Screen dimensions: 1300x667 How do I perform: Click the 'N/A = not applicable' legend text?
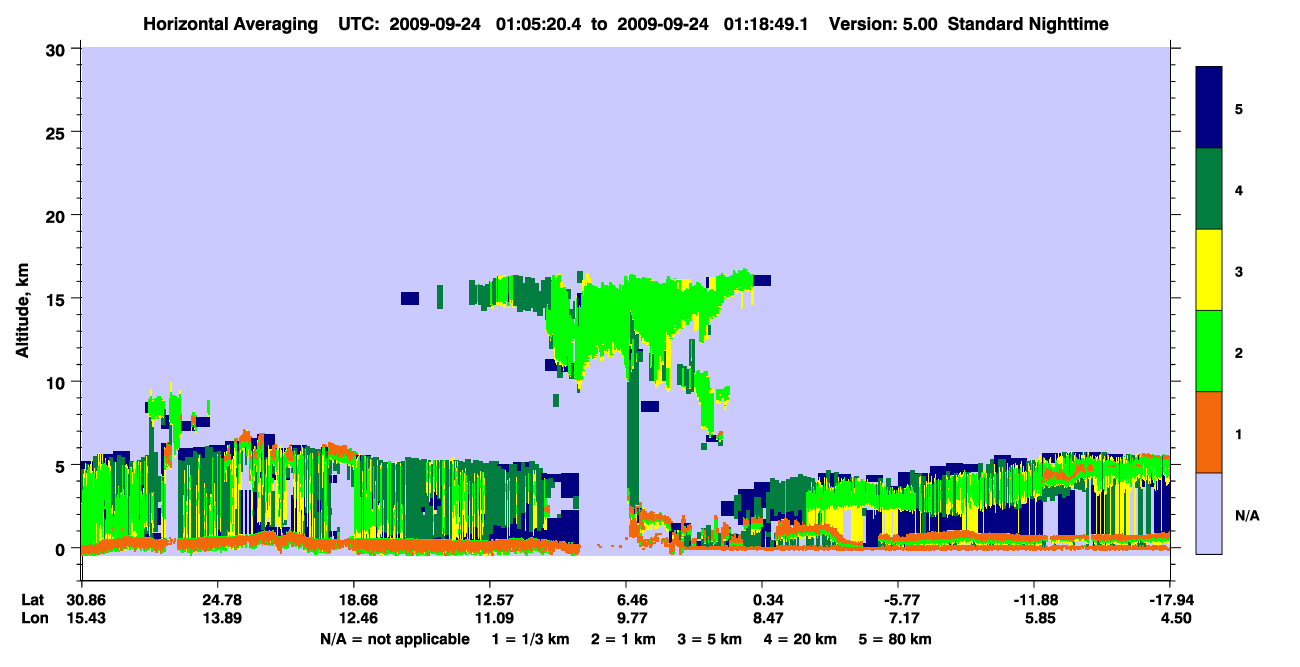[394, 639]
